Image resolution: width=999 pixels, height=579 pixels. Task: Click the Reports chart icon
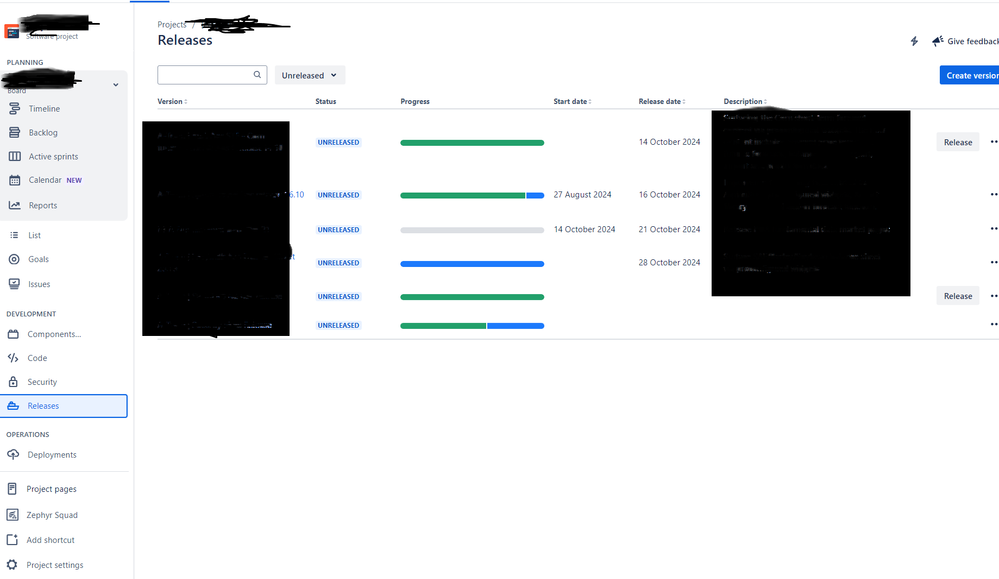[14, 205]
